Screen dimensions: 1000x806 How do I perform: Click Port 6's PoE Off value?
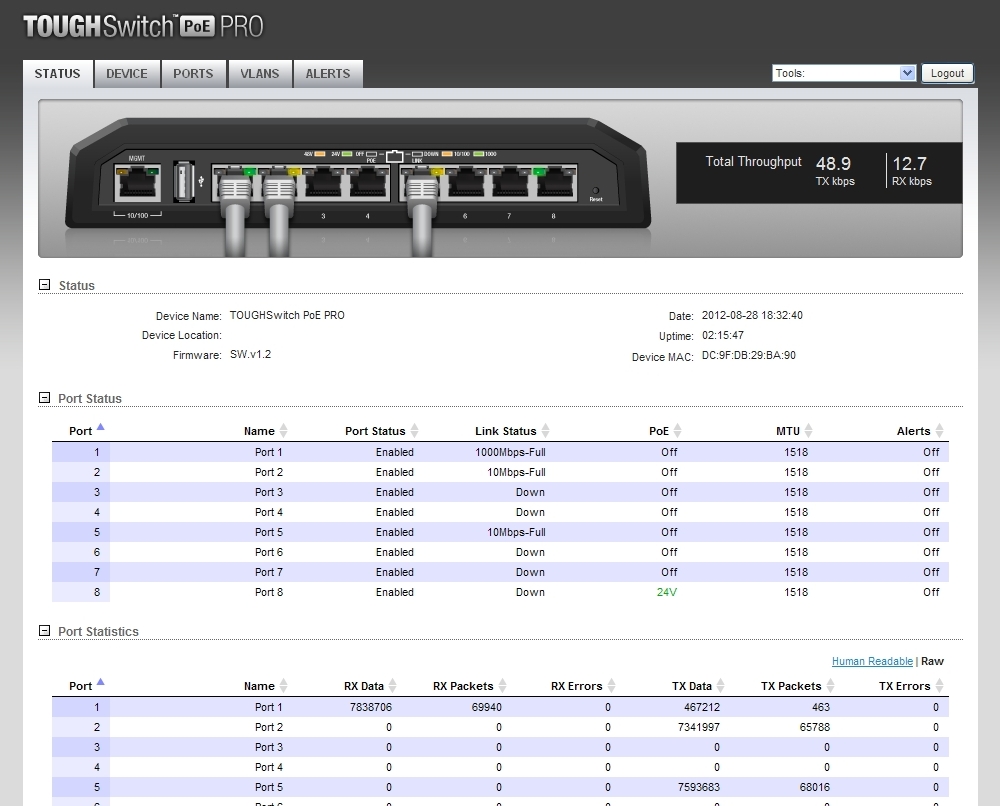[669, 552]
